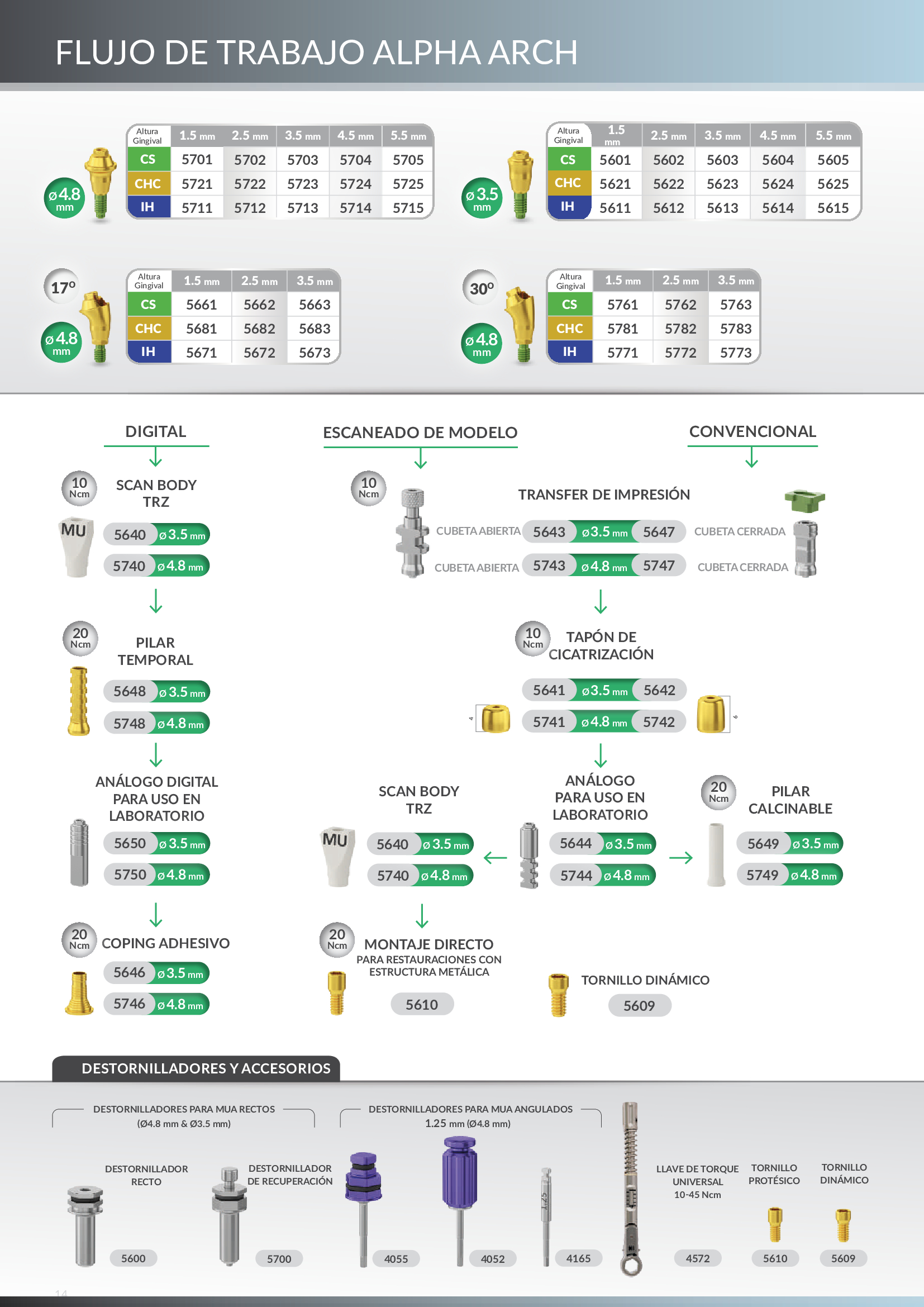The height and width of the screenshot is (1307, 924).
Task: Click the 17° angle badge
Action: tap(63, 287)
